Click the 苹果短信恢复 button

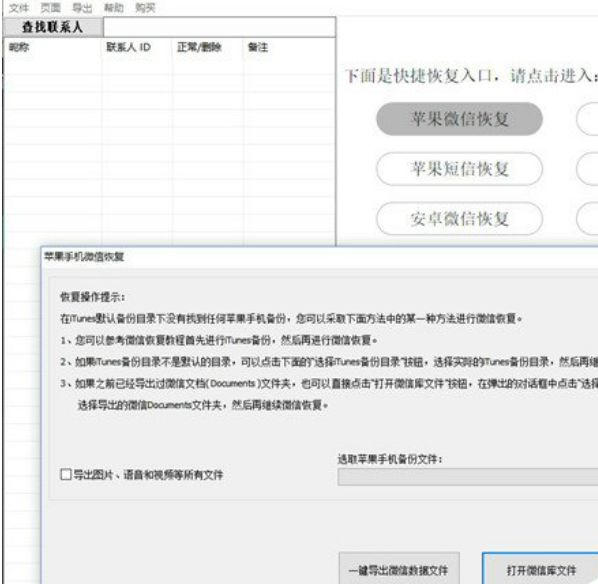click(x=460, y=169)
